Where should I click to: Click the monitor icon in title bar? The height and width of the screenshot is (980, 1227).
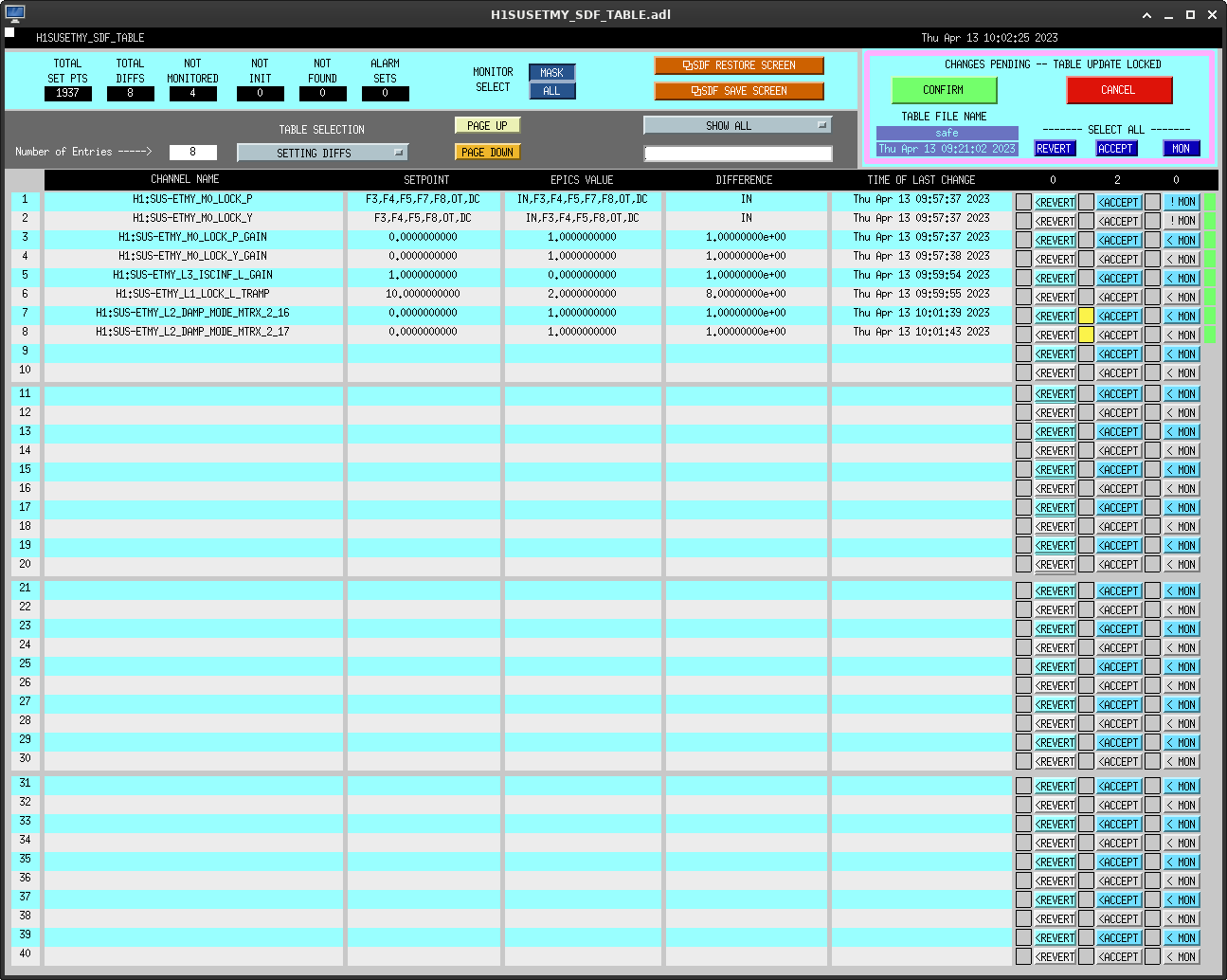15,14
